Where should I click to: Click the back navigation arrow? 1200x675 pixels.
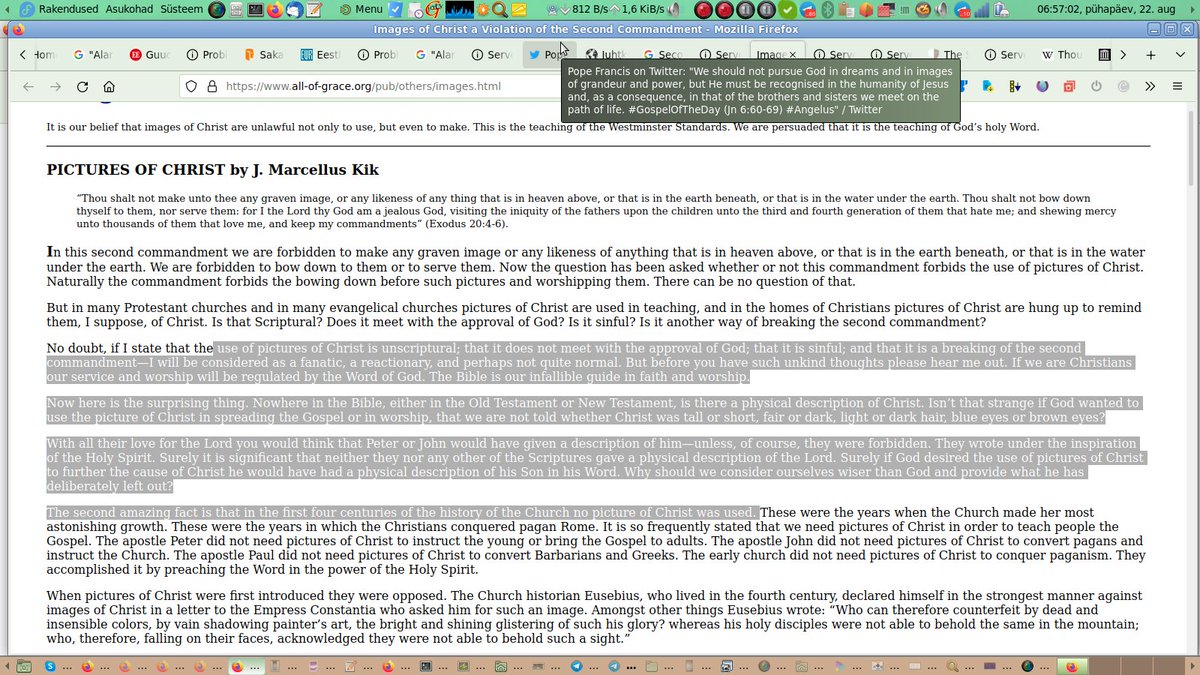[28, 86]
